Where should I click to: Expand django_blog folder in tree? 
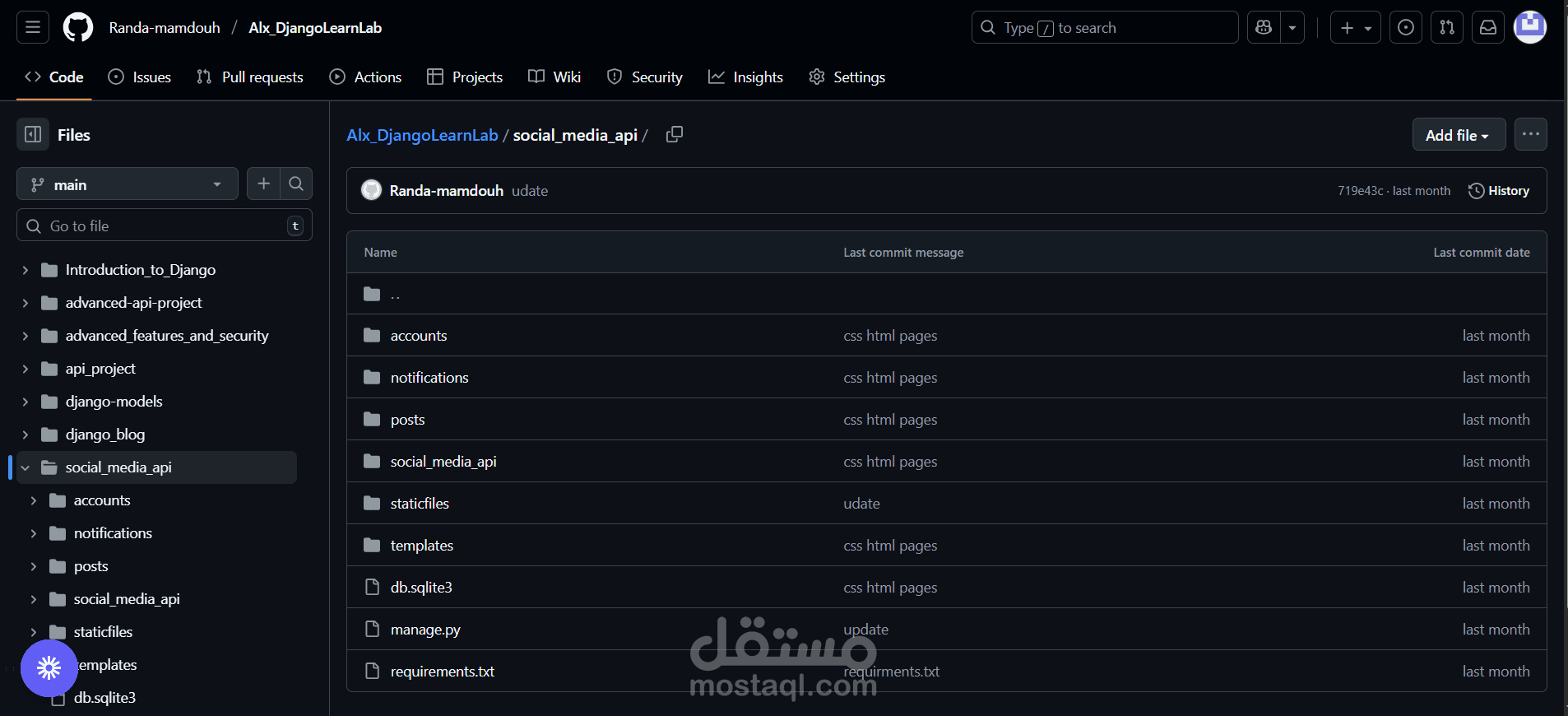click(25, 435)
